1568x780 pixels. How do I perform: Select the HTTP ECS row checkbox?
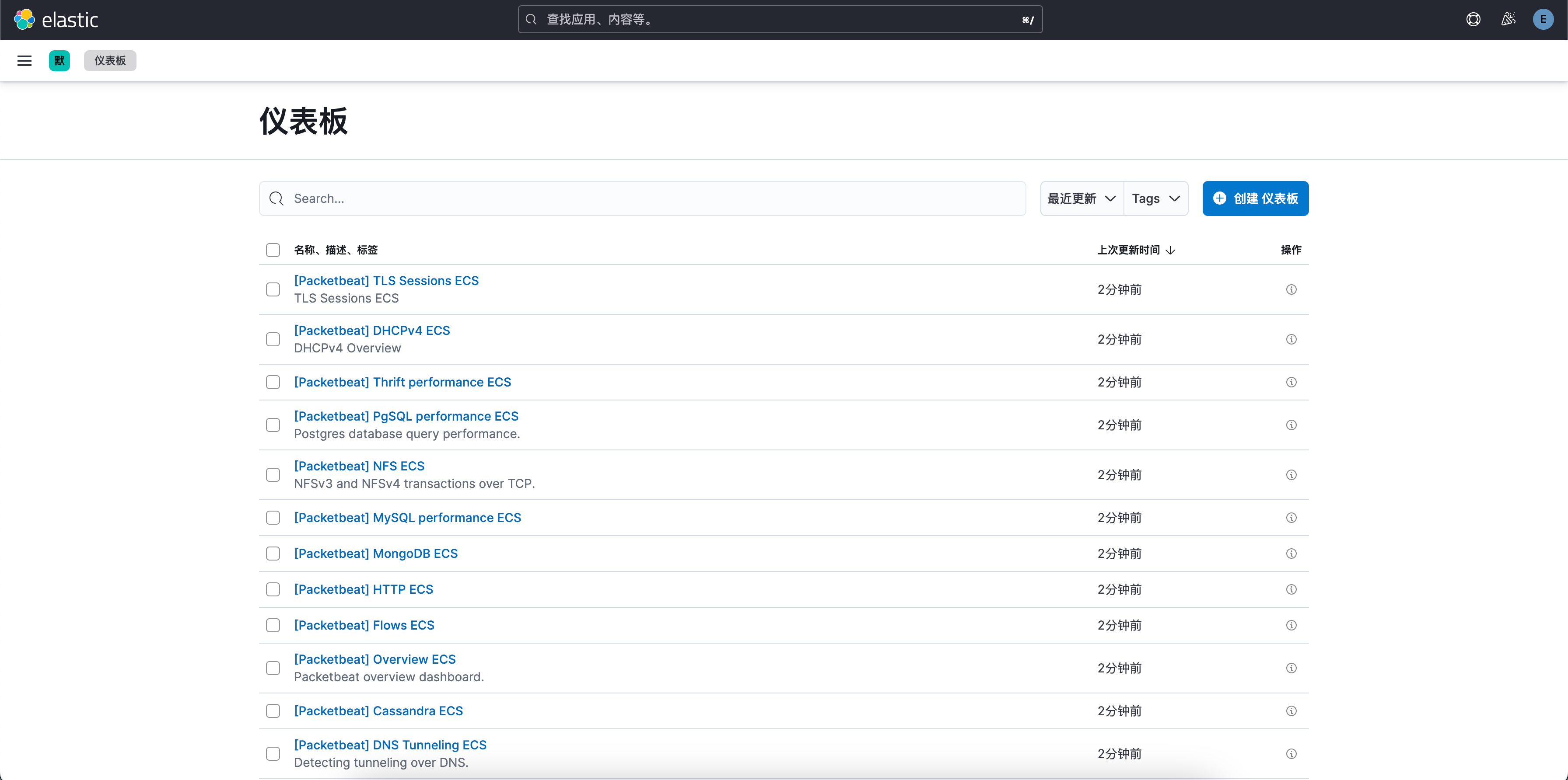pyautogui.click(x=273, y=589)
